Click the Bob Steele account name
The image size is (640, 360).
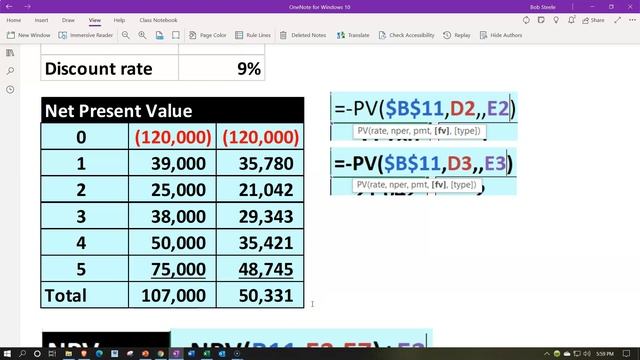pyautogui.click(x=542, y=7)
